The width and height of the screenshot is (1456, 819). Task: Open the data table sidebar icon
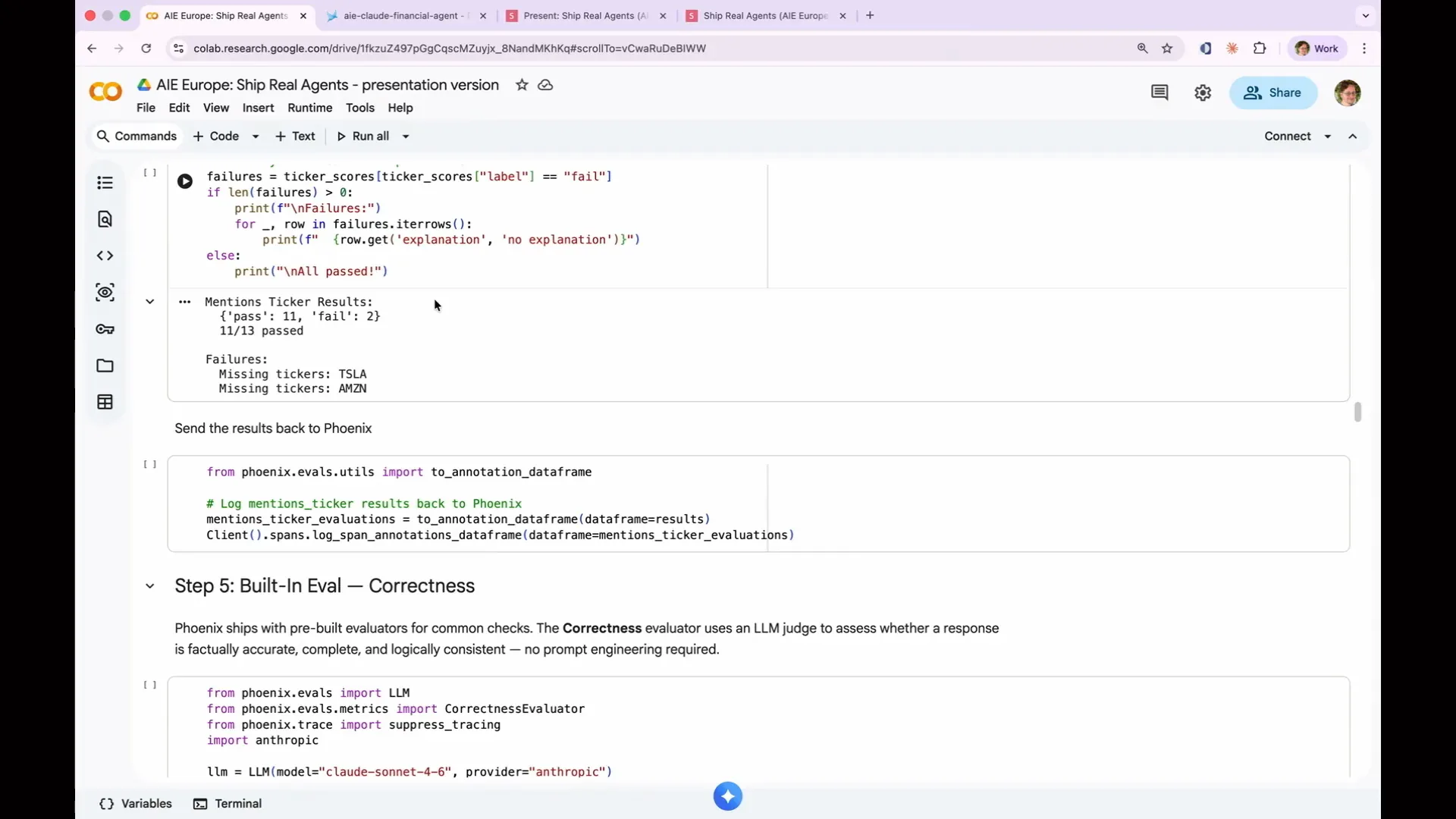click(105, 402)
